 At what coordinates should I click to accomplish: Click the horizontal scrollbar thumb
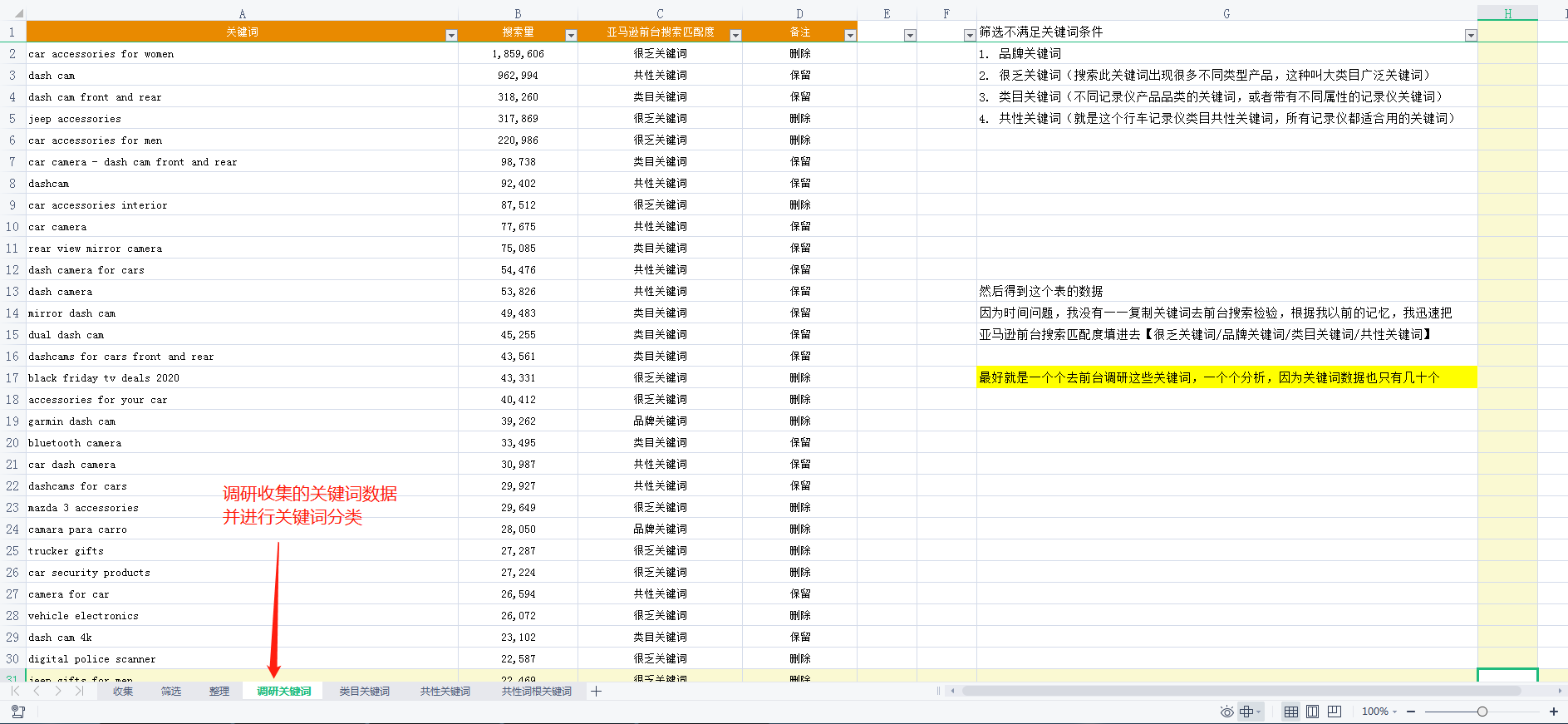click(x=1241, y=691)
